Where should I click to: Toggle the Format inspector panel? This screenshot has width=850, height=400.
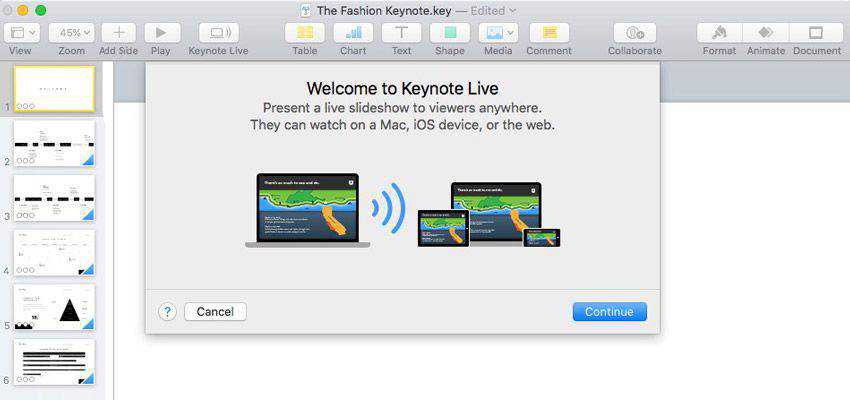(x=719, y=33)
